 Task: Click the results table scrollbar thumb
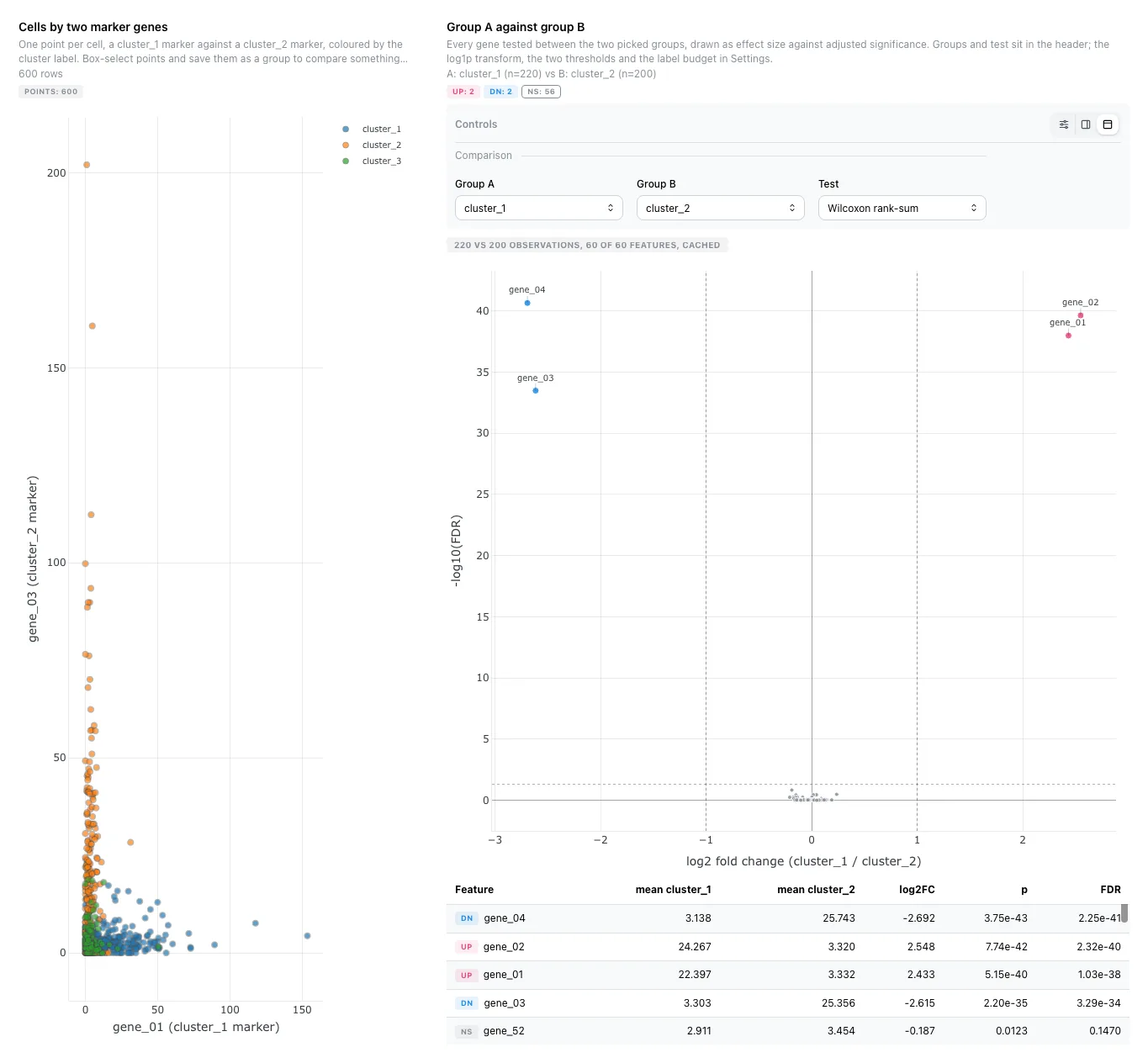click(x=1124, y=913)
